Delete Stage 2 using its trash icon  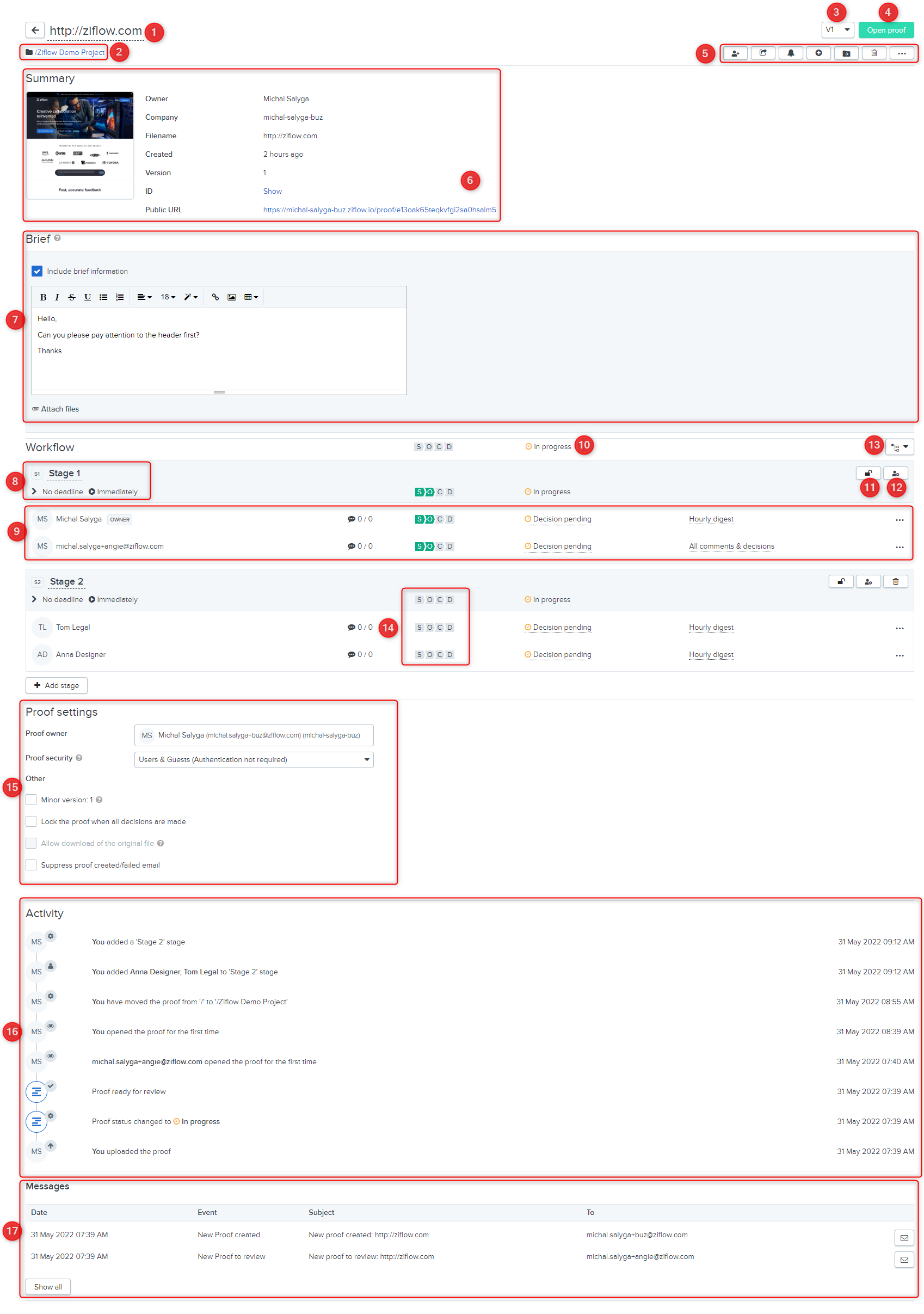(895, 581)
